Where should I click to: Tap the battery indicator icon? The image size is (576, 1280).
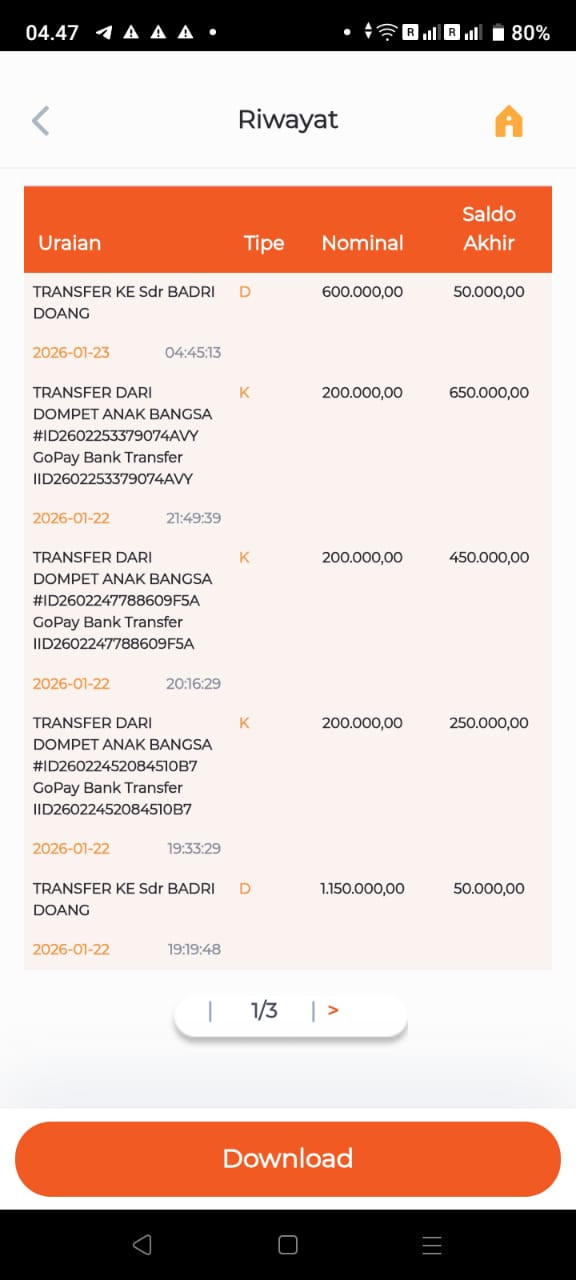(x=497, y=32)
